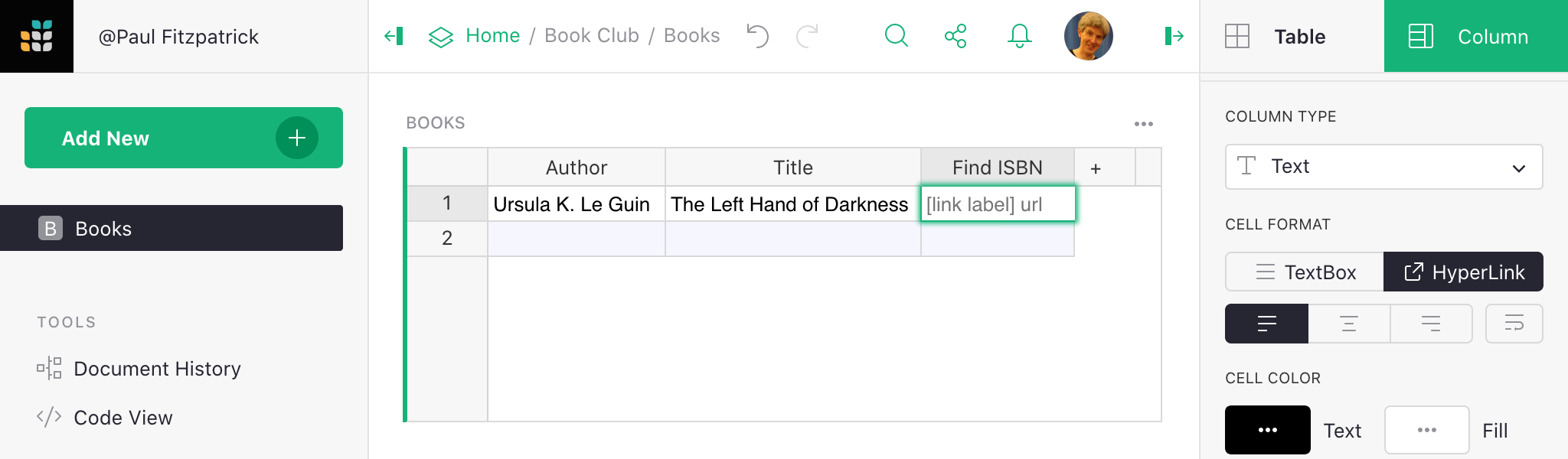Screen dimensions: 1568x459
Task: Open Code View from the Tools section
Action: (122, 417)
